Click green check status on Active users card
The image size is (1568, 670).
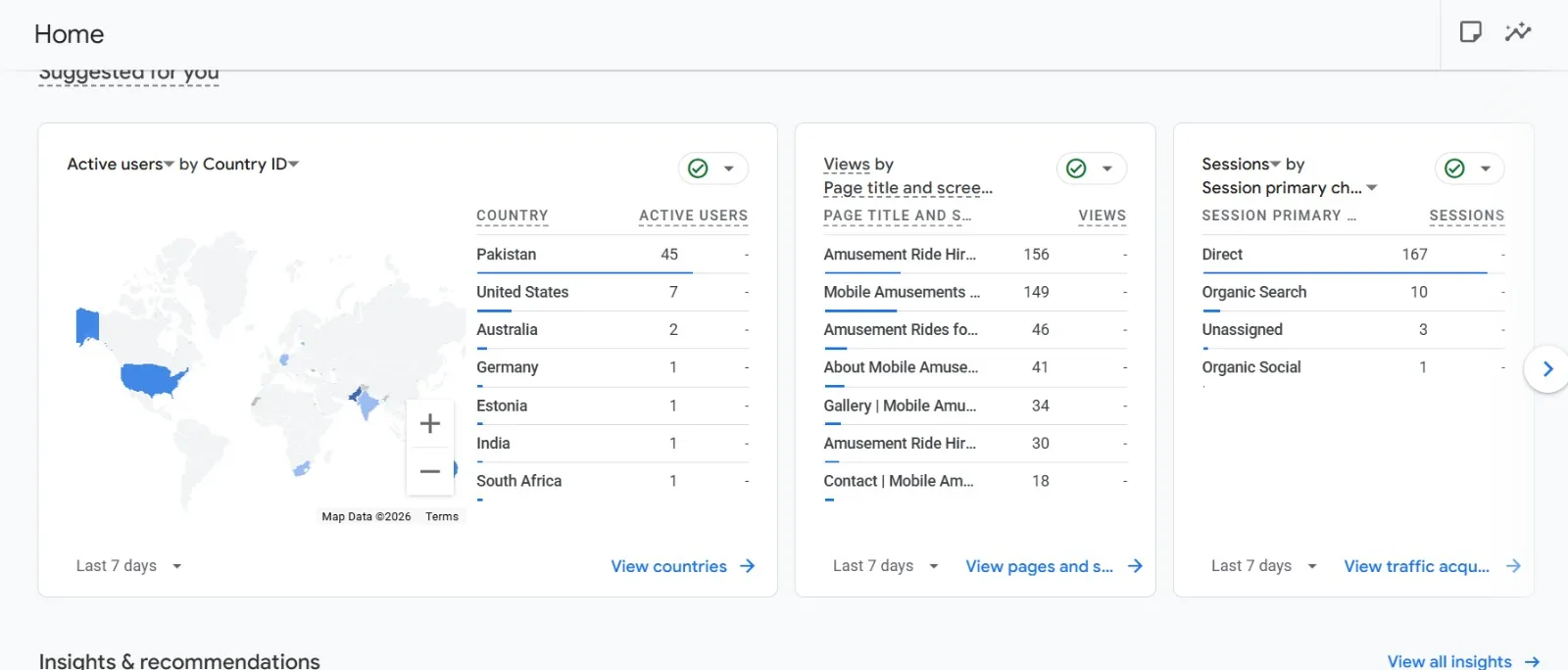tap(698, 168)
